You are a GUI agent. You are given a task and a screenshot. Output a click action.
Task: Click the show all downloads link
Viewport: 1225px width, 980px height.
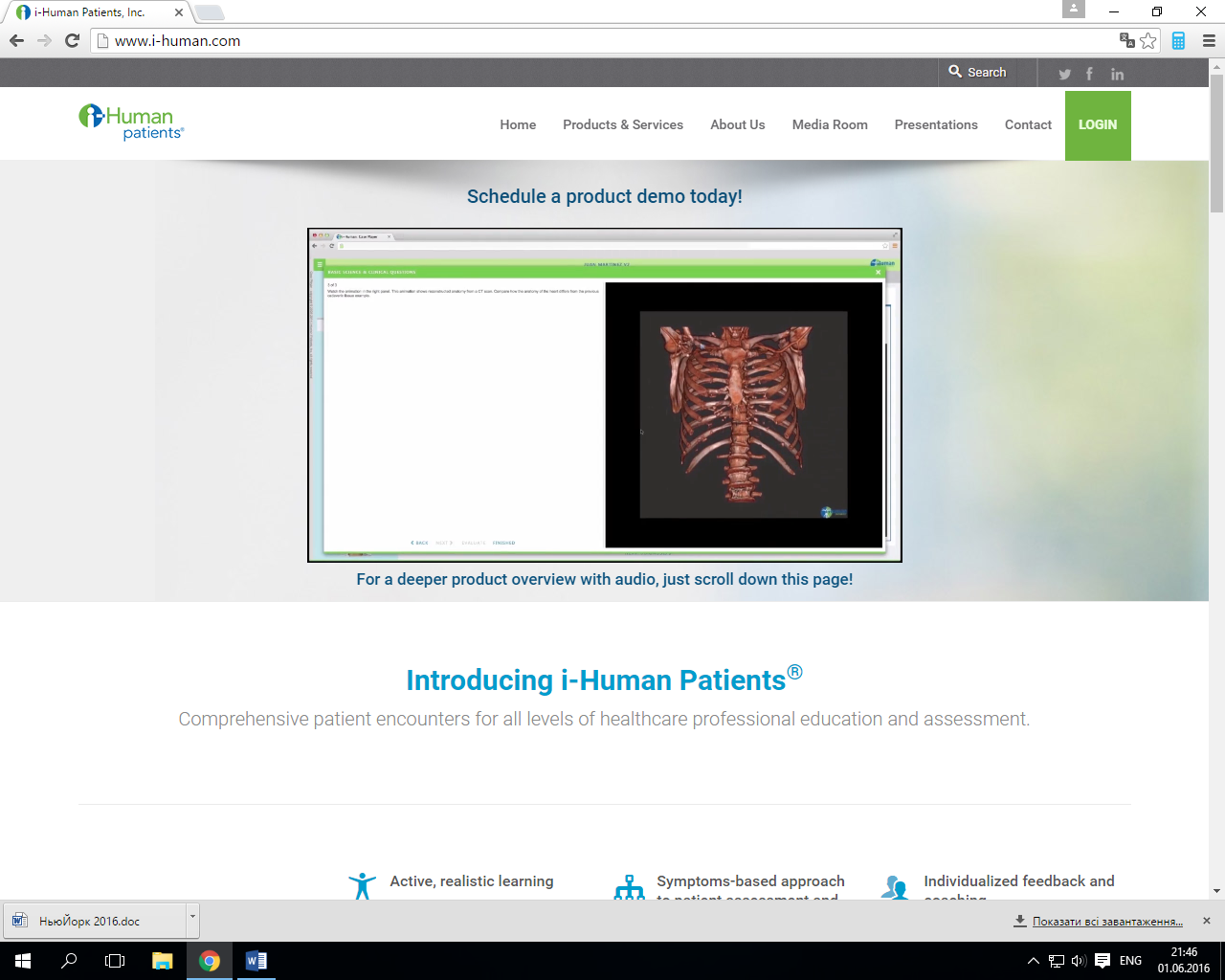pos(1106,922)
